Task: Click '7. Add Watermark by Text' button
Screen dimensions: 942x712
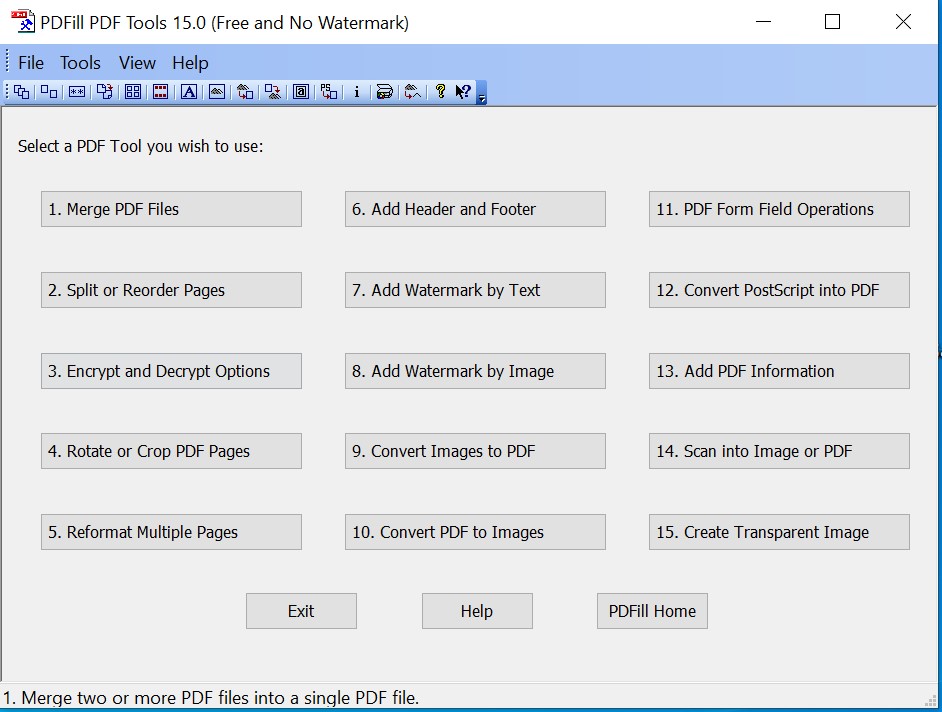Action: (x=475, y=290)
